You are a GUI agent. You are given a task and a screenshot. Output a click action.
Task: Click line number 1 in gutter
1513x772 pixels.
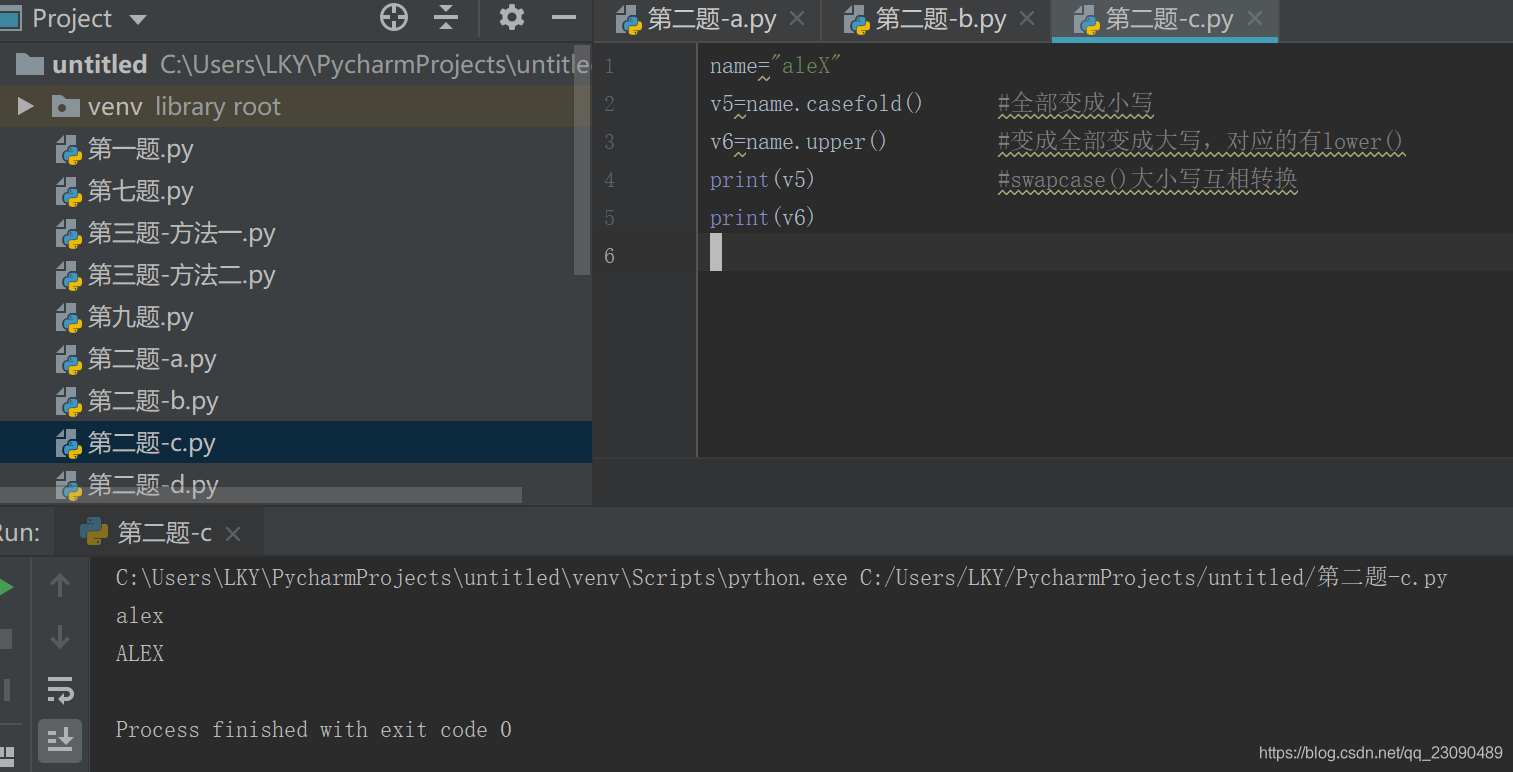[x=609, y=66]
